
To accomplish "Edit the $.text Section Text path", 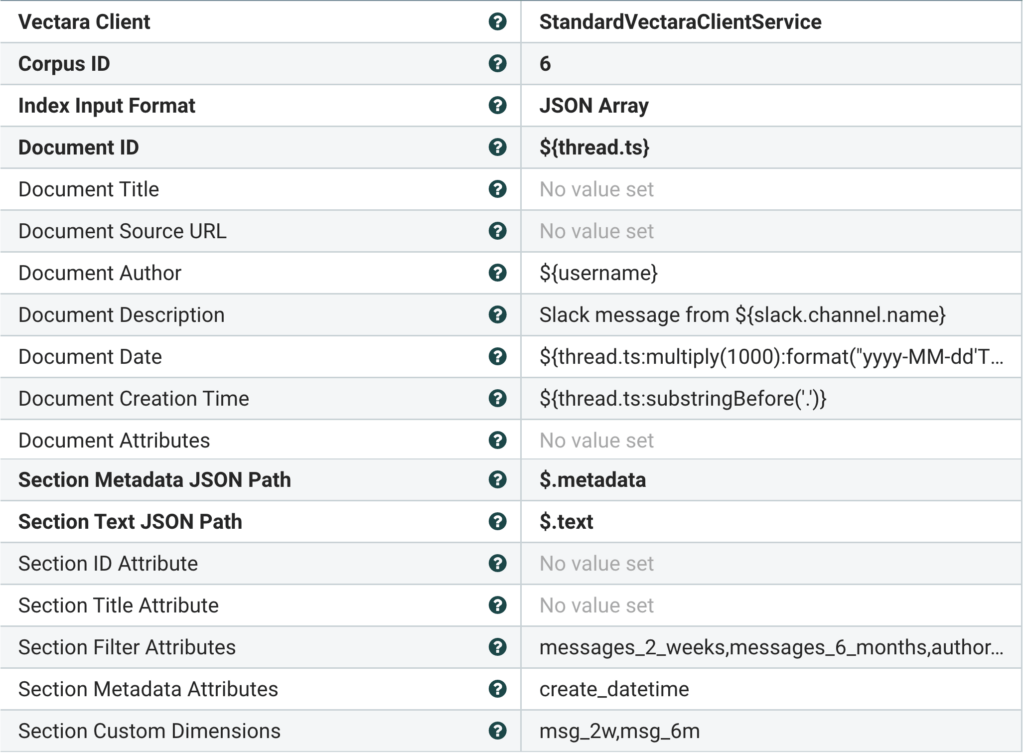I will (x=566, y=522).
